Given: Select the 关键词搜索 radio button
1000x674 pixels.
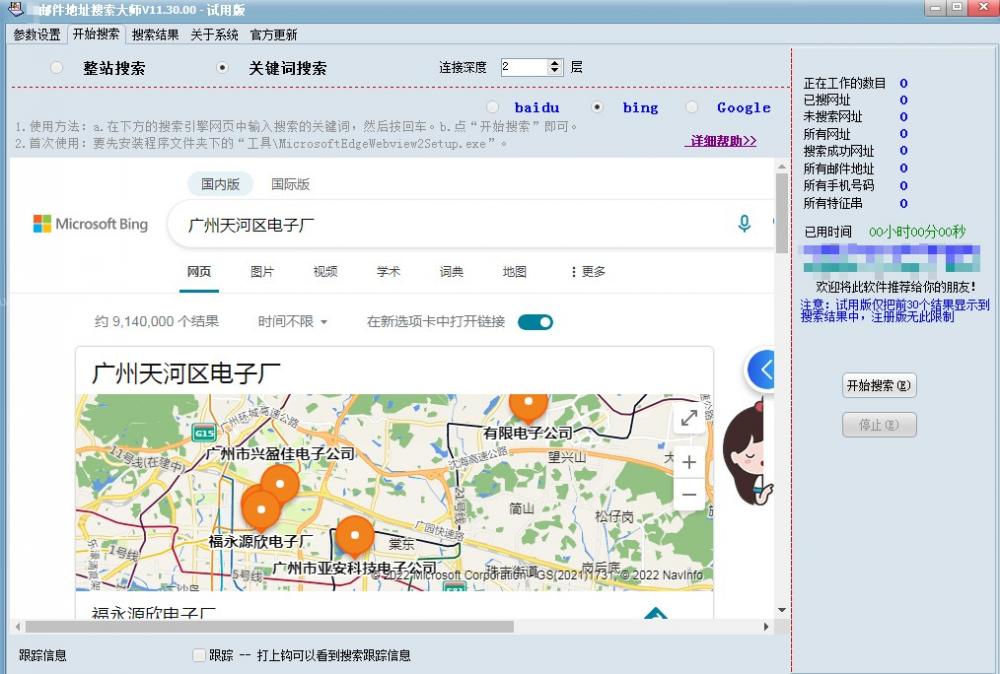Looking at the screenshot, I should coord(222,68).
